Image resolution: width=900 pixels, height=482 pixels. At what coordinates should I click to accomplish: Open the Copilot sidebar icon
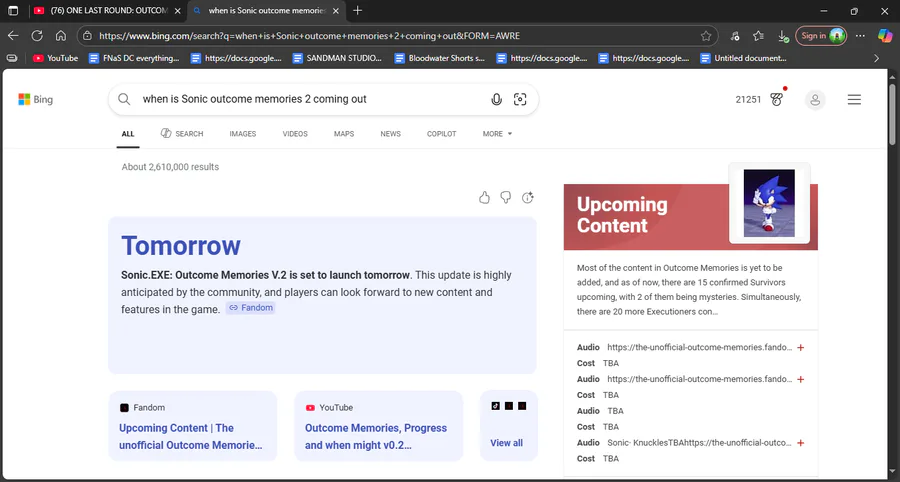click(x=885, y=35)
